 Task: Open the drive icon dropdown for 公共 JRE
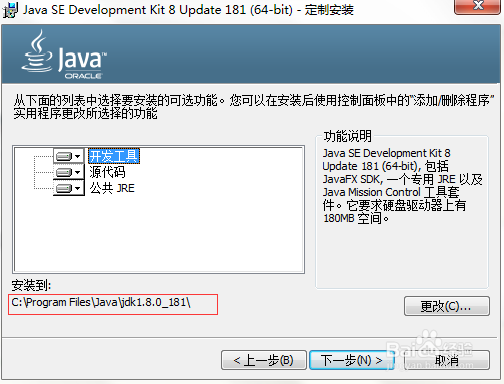[x=69, y=188]
